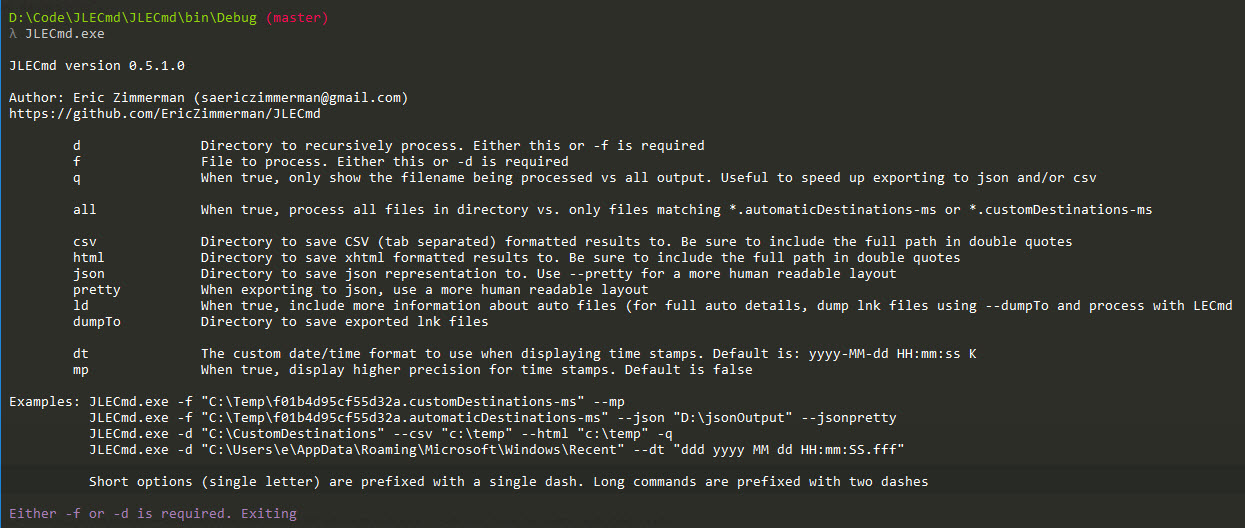Click the 'json' option name
Viewport: 1245px width, 528px height.
(x=88, y=274)
